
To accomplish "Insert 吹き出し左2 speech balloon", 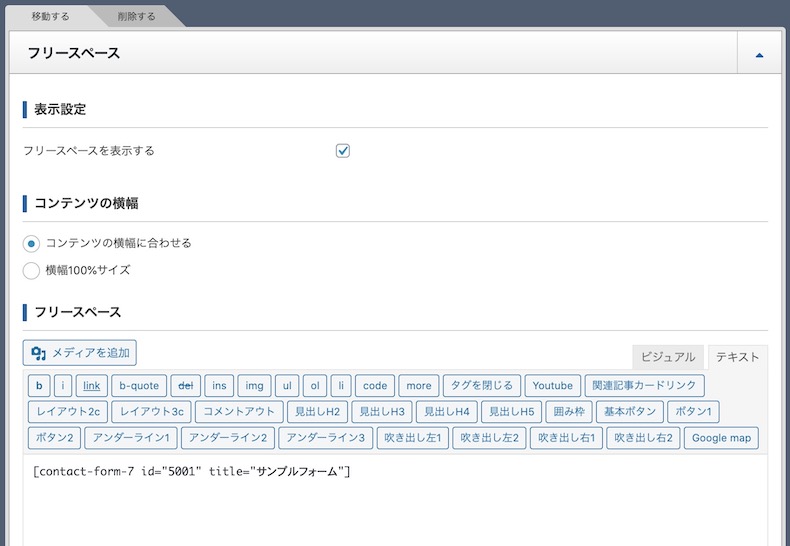I will point(490,438).
